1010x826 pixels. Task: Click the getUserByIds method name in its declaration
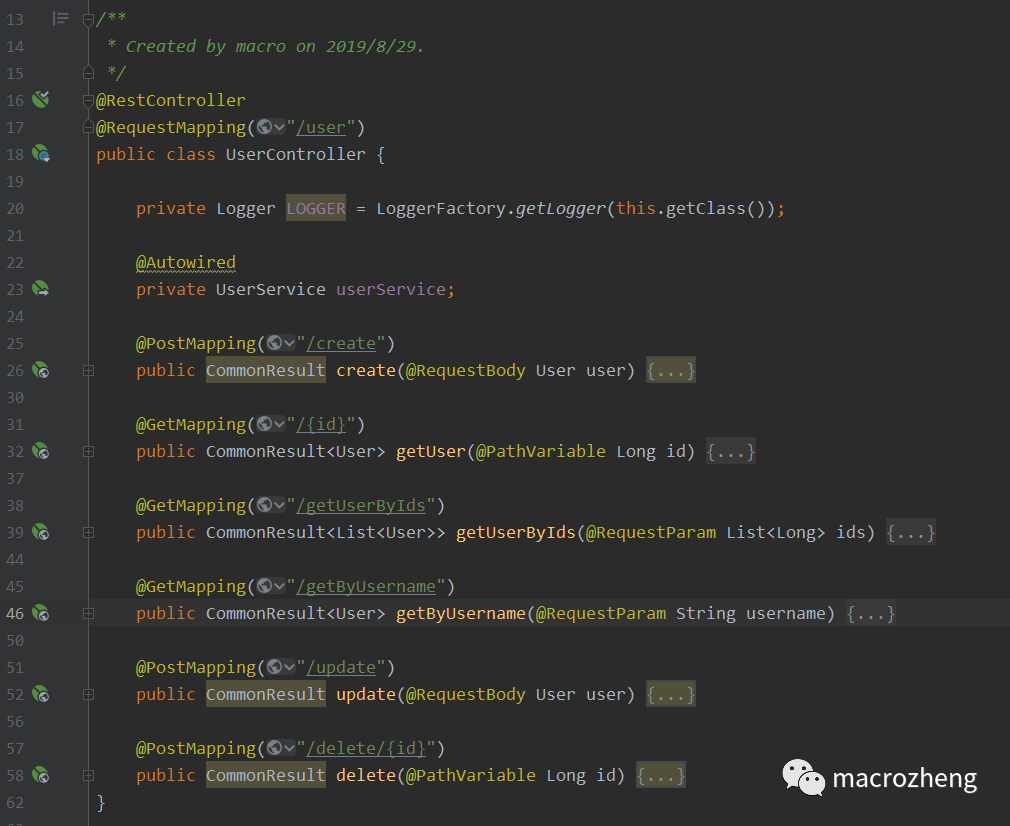[x=515, y=533]
